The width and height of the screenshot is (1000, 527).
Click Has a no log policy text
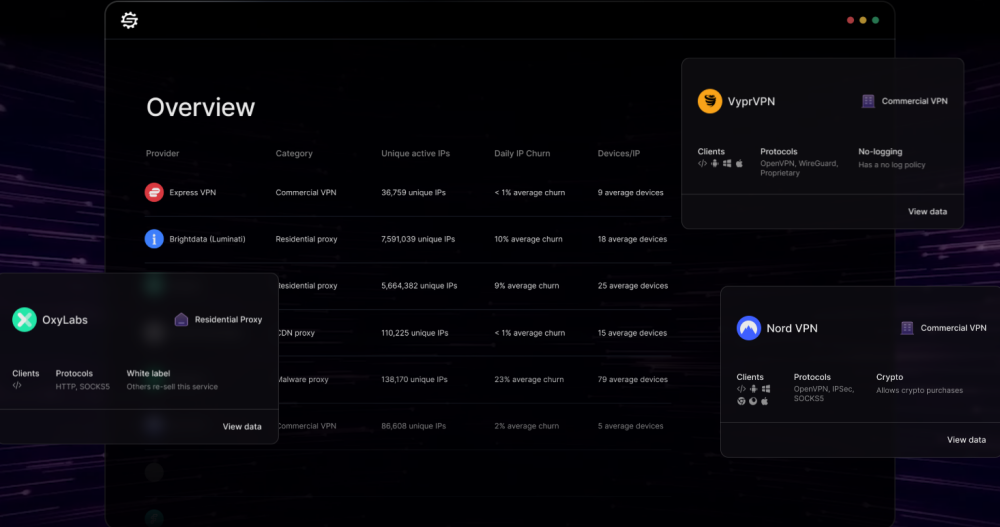892,165
